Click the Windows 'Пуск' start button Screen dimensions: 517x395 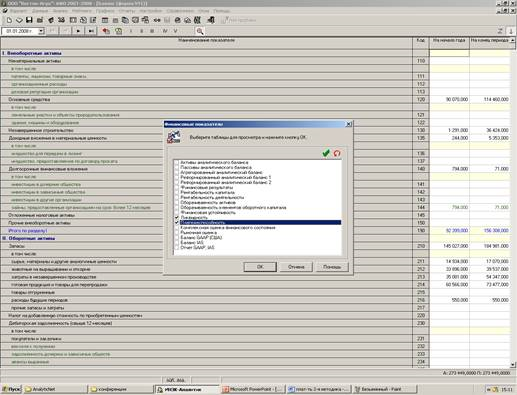(x=11, y=389)
